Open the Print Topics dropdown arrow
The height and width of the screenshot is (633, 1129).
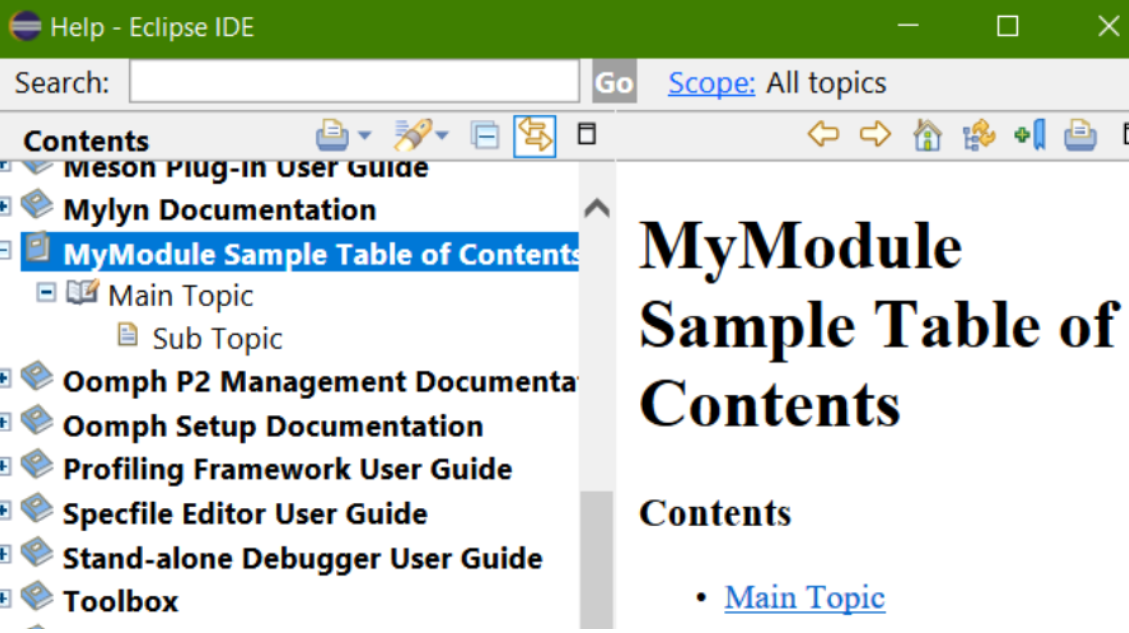pyautogui.click(x=364, y=135)
